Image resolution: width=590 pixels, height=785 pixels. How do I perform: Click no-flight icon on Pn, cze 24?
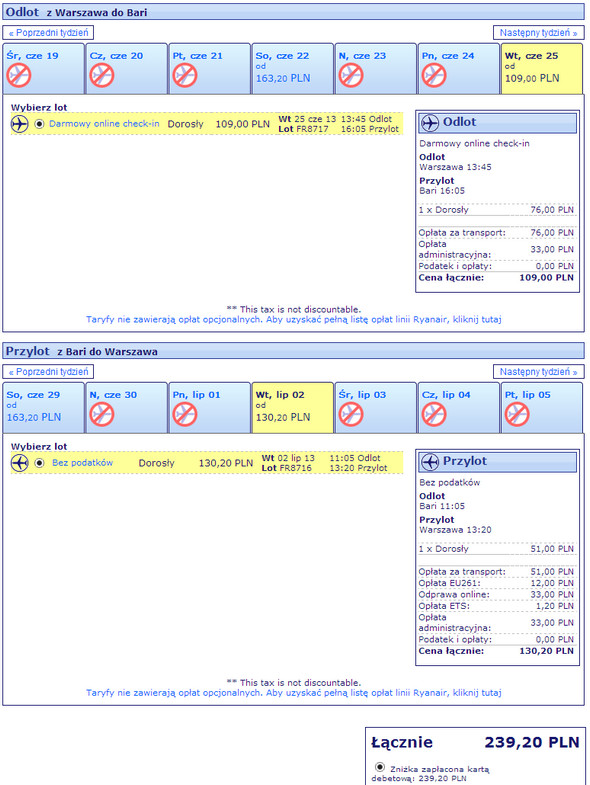tap(434, 76)
